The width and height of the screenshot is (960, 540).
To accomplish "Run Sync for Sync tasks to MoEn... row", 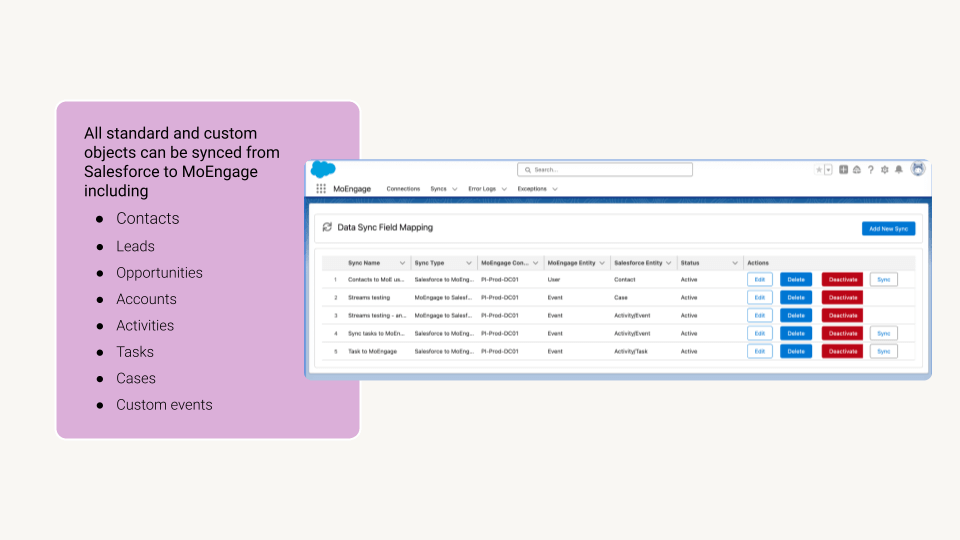I will pos(883,333).
